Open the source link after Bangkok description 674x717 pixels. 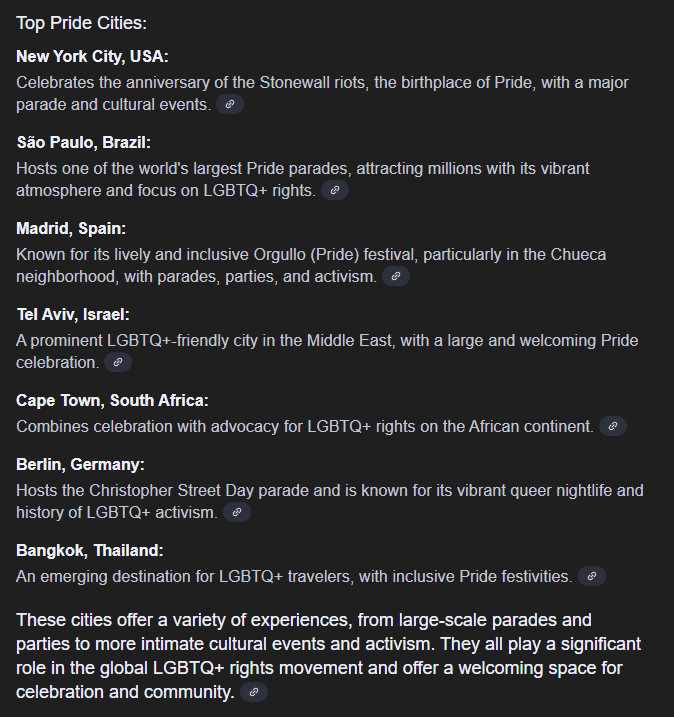click(x=592, y=576)
